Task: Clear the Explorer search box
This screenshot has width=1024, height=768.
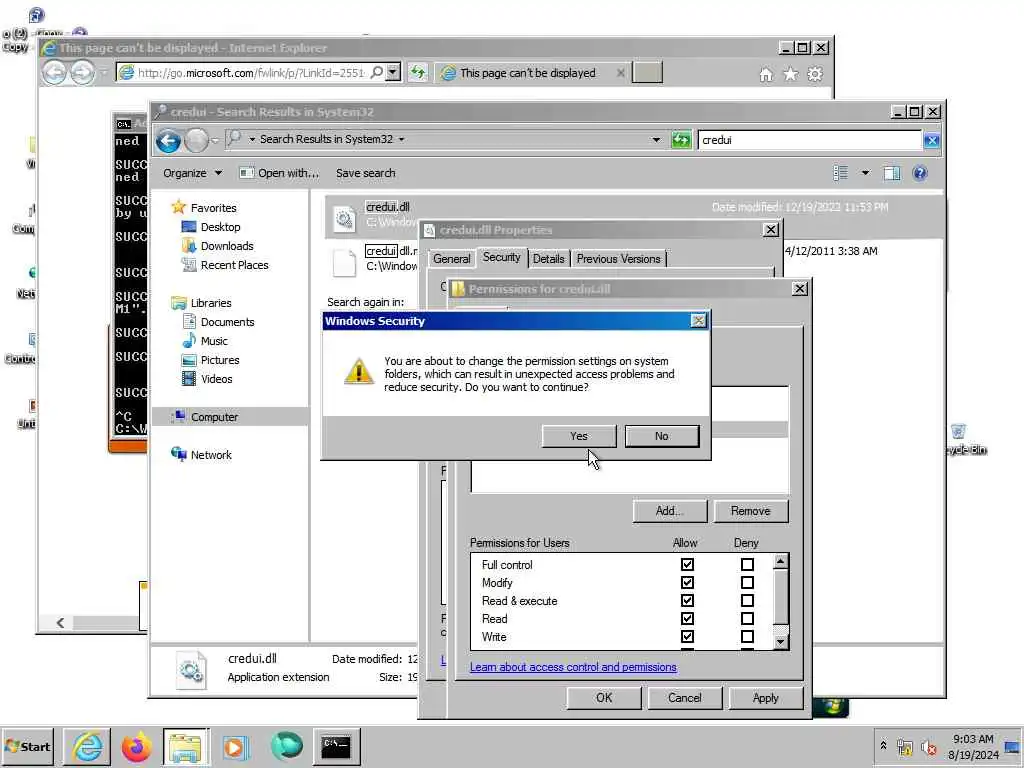Action: click(932, 140)
